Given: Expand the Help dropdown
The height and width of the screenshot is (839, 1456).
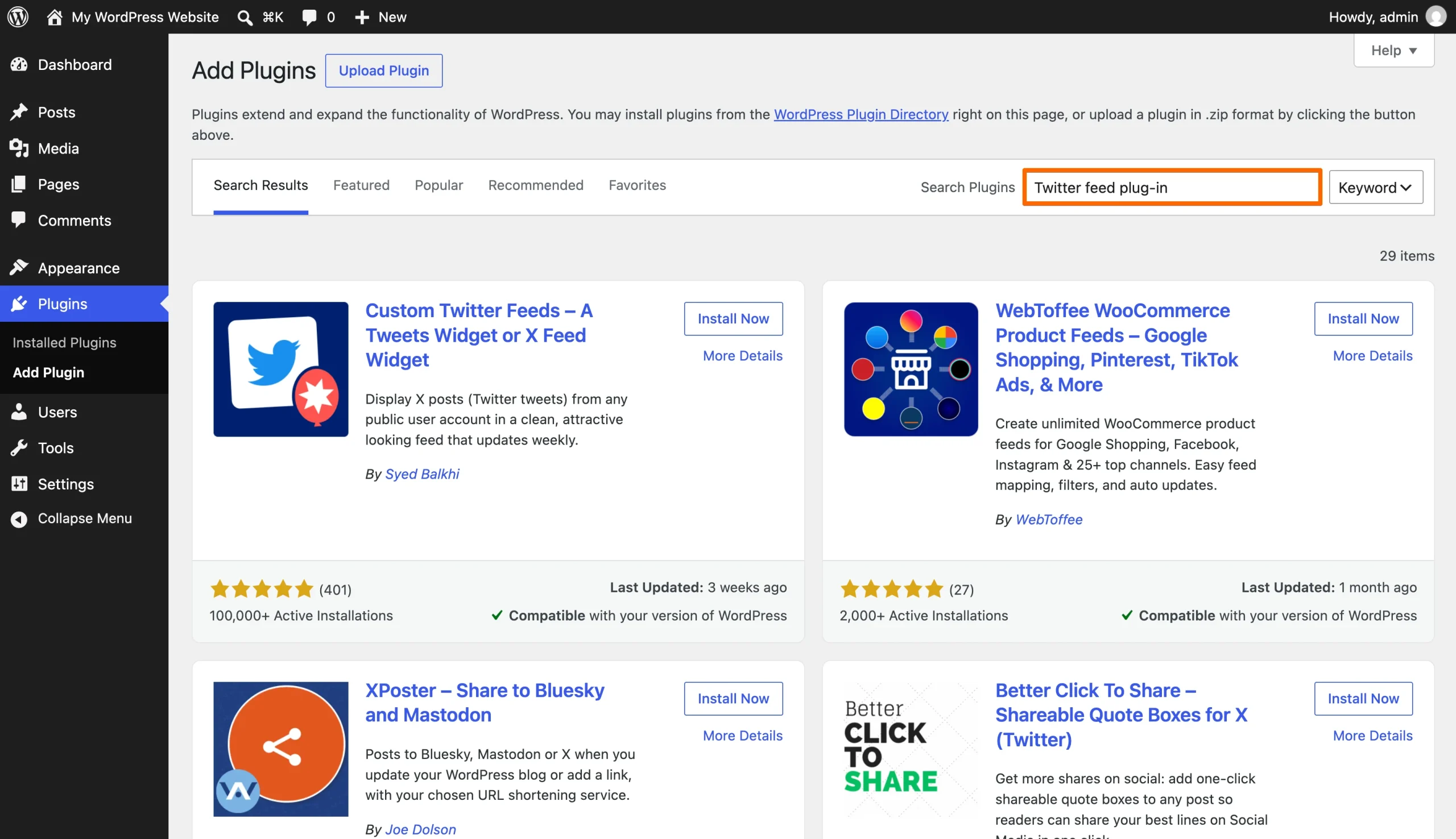Looking at the screenshot, I should pos(1393,50).
